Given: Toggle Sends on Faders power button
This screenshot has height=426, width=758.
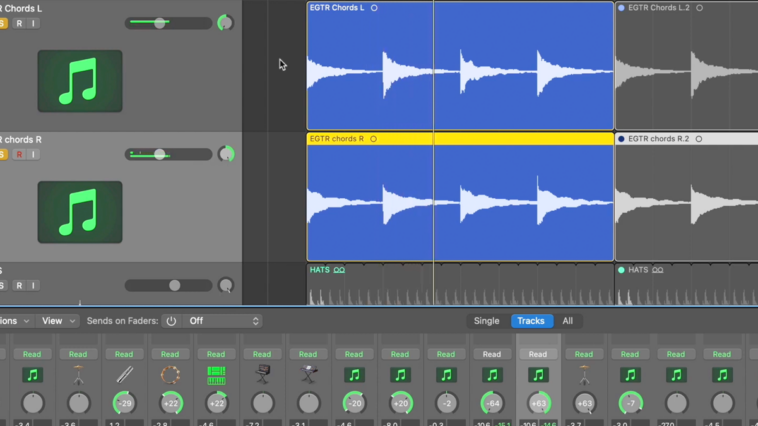Looking at the screenshot, I should (171, 321).
